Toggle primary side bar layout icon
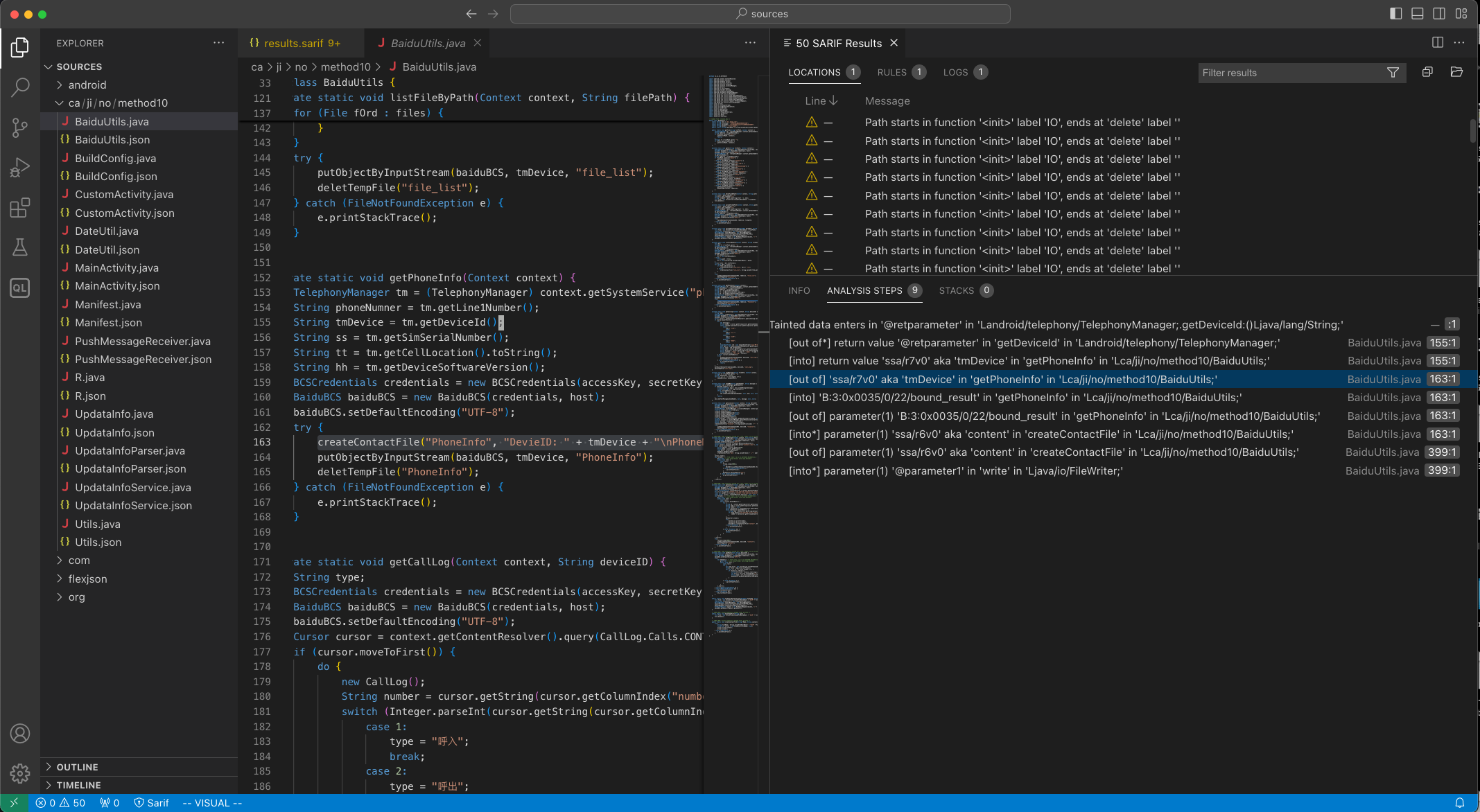 pos(1396,14)
